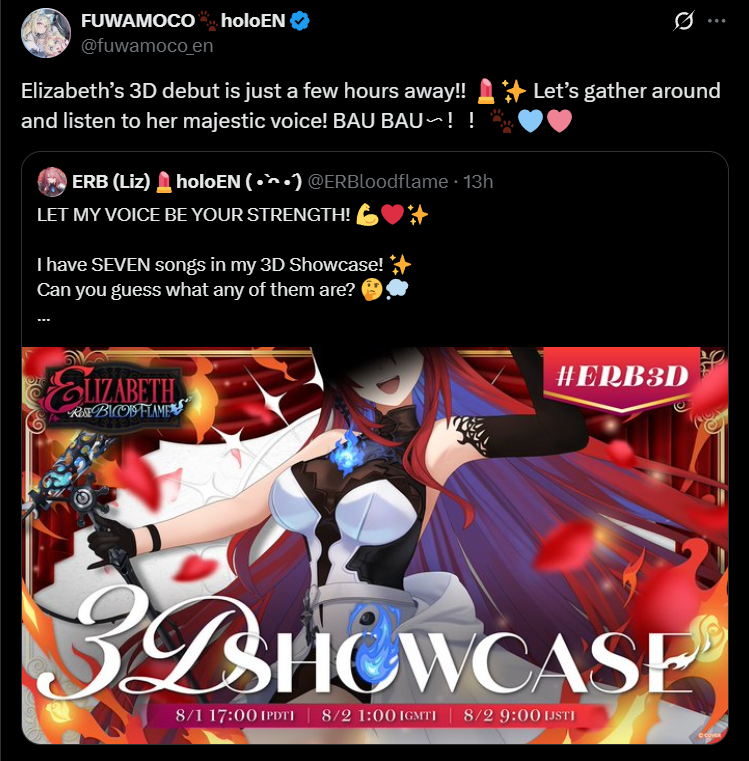
Task: Open the @fuwamoco_en handle link
Action: [147, 46]
